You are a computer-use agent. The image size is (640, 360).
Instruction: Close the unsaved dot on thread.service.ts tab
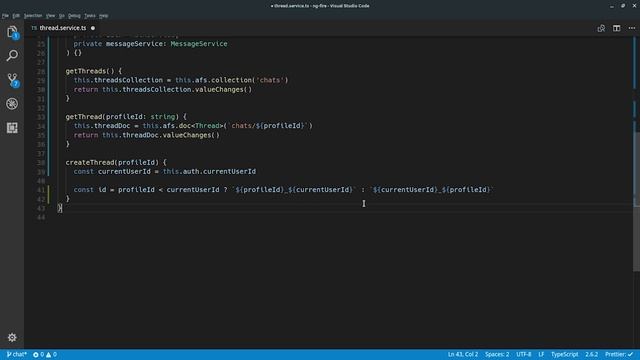point(93,28)
